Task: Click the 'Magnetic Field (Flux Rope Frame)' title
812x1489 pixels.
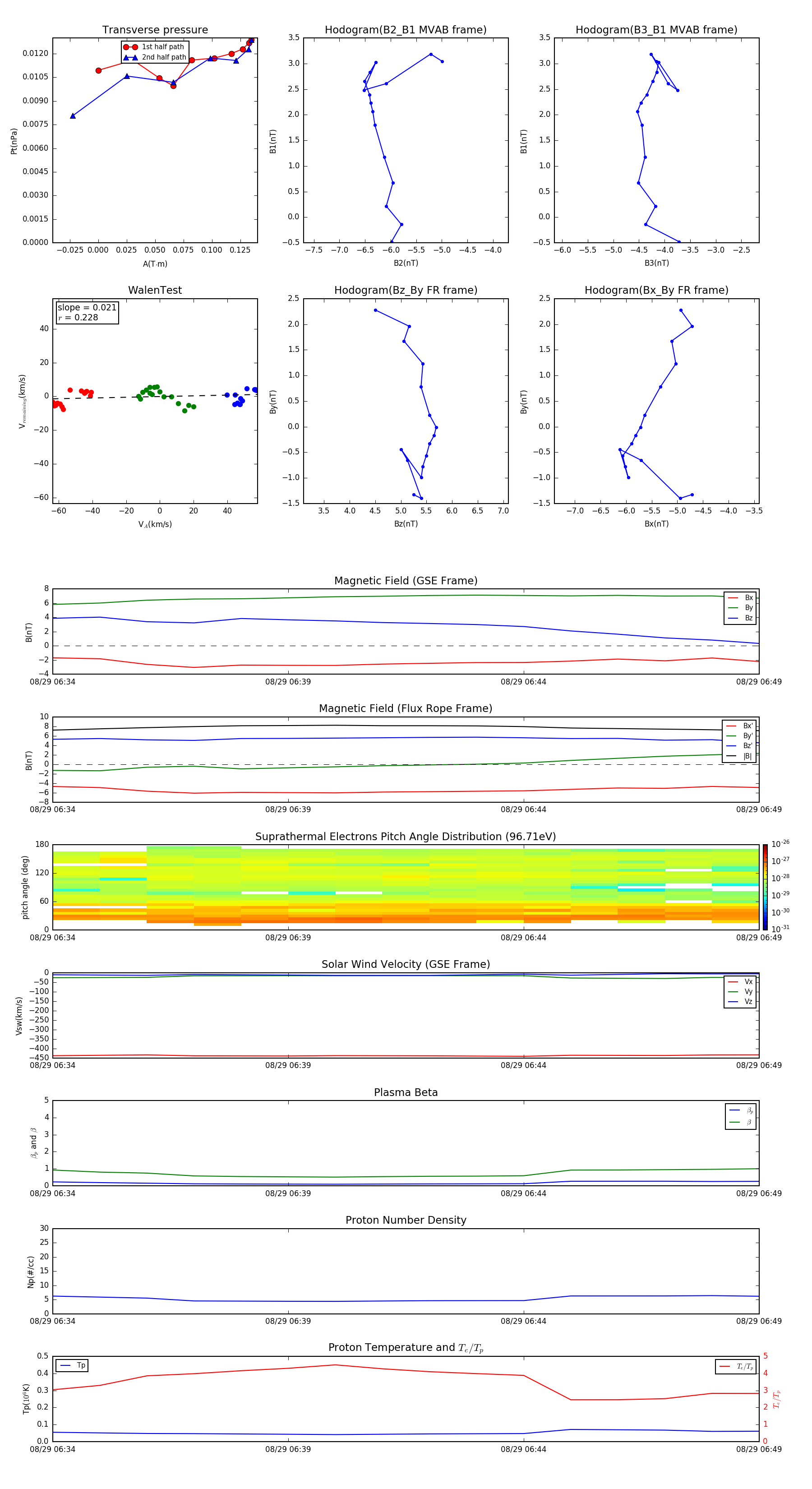Action: 406,709
